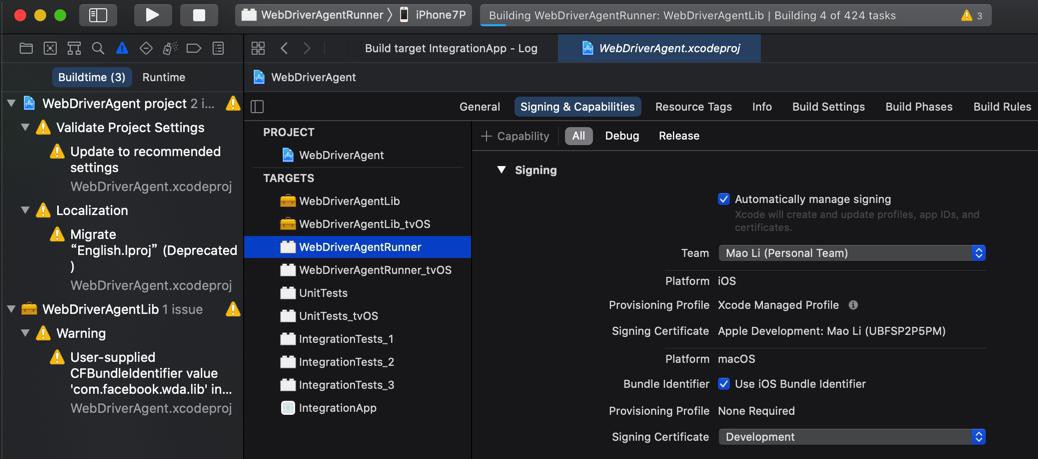Select the WebDriverAgentLib_tvOS target

tap(357, 224)
